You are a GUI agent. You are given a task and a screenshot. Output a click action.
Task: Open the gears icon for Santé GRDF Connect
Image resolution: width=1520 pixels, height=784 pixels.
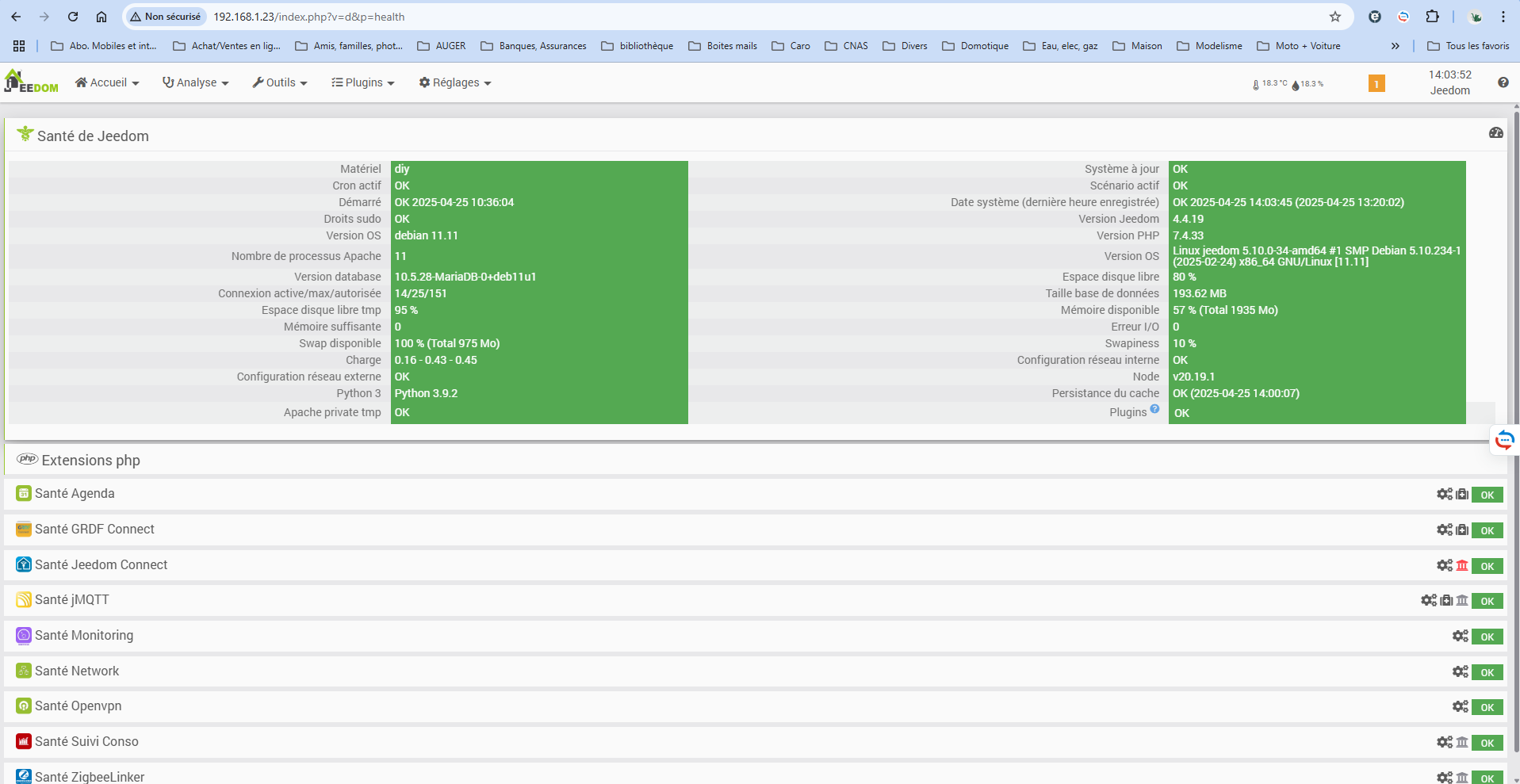(x=1445, y=530)
